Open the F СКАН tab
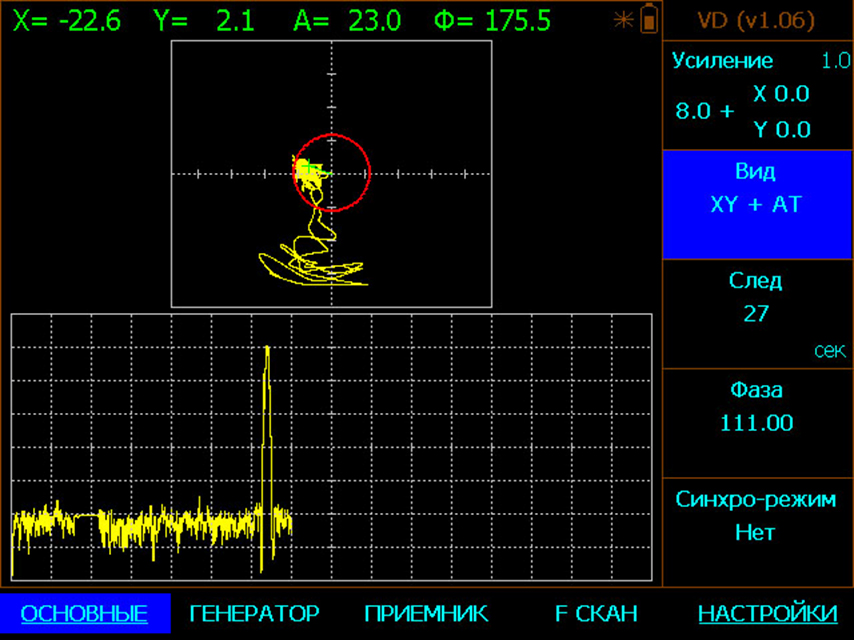 click(x=596, y=613)
